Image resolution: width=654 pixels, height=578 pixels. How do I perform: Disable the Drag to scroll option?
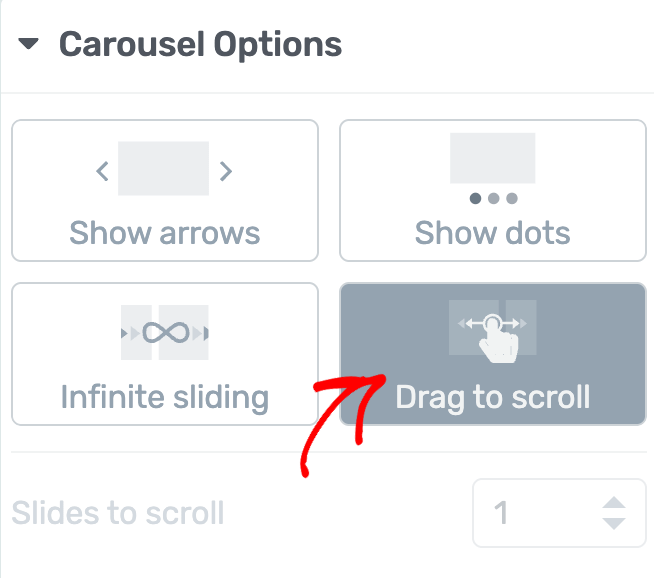tap(493, 354)
